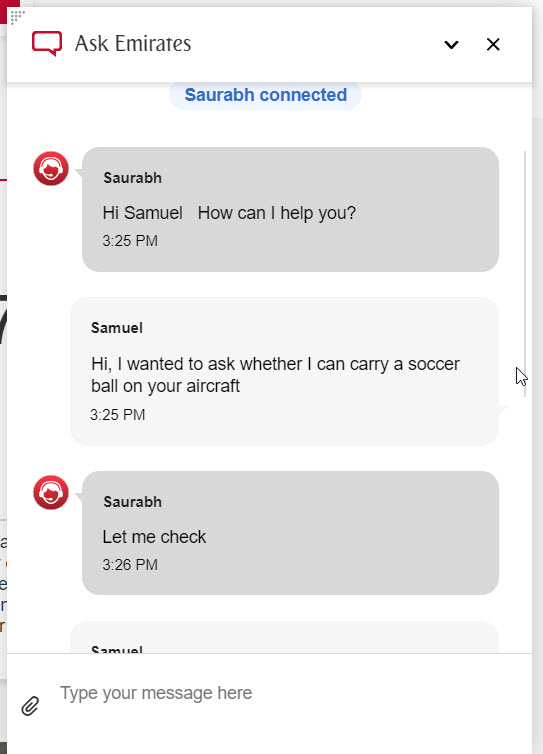Click the grid dots drag handle icon

point(17,16)
